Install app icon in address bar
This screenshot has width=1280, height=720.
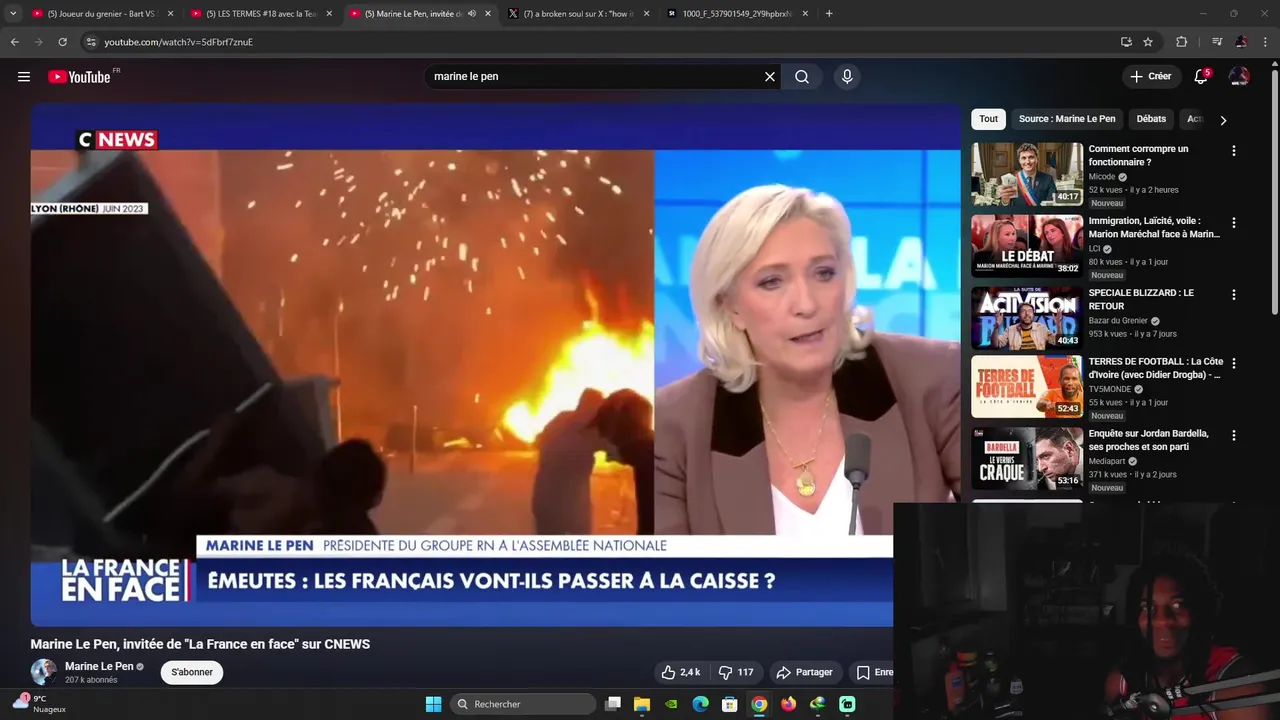(x=1126, y=42)
